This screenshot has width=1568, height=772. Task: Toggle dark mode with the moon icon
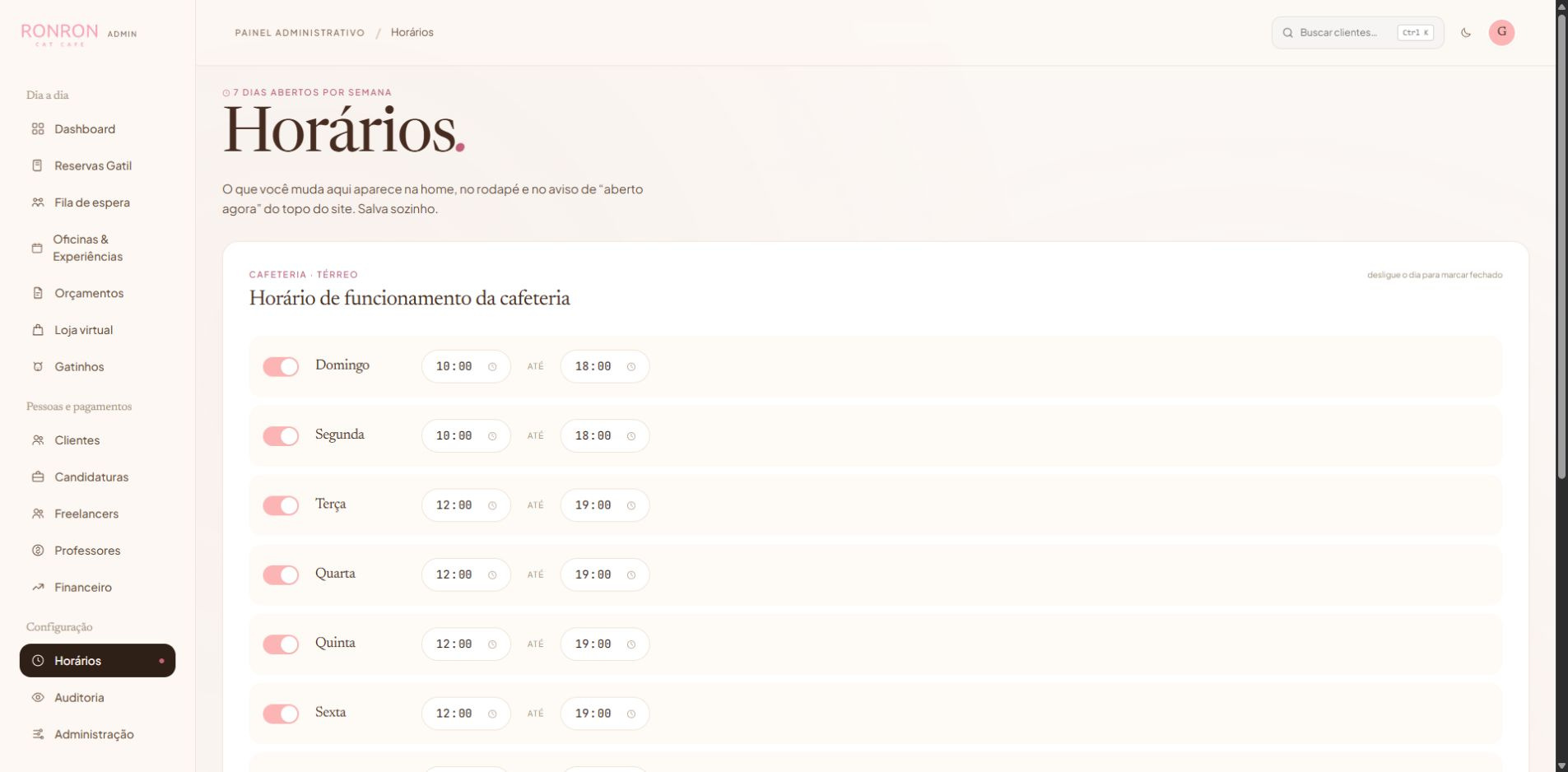(1466, 33)
